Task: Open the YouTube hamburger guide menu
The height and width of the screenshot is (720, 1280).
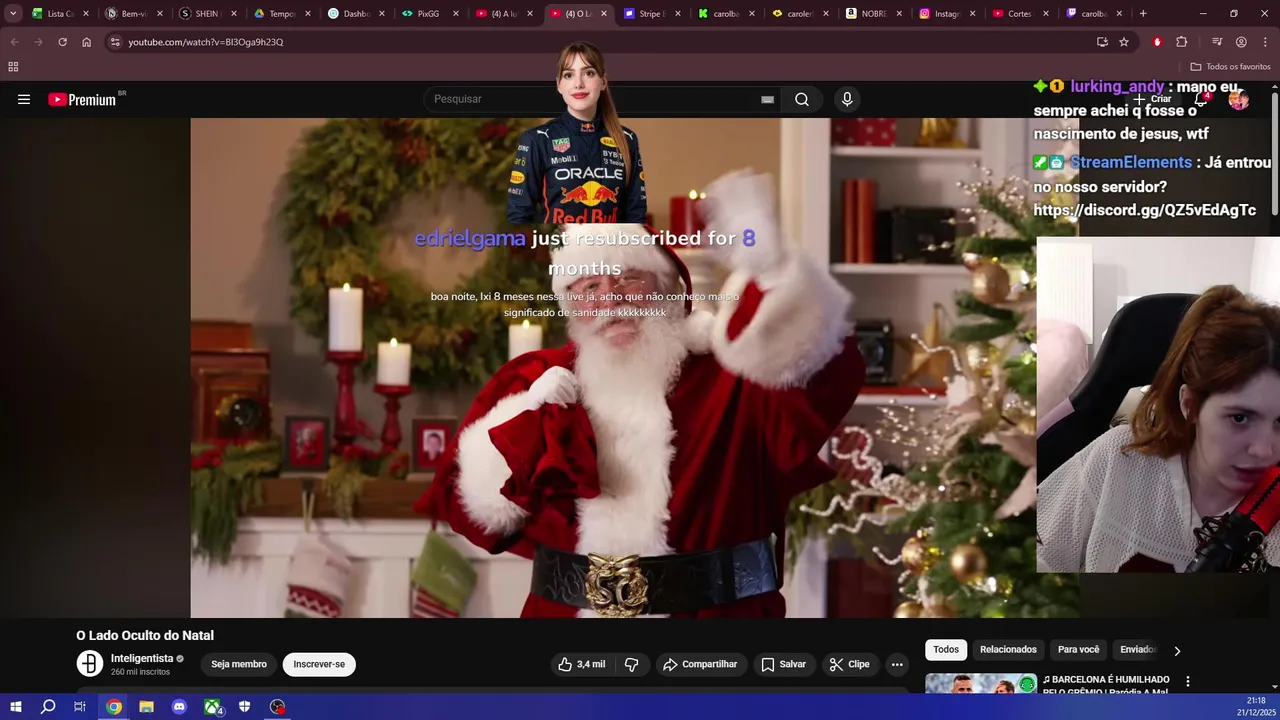Action: pos(24,99)
